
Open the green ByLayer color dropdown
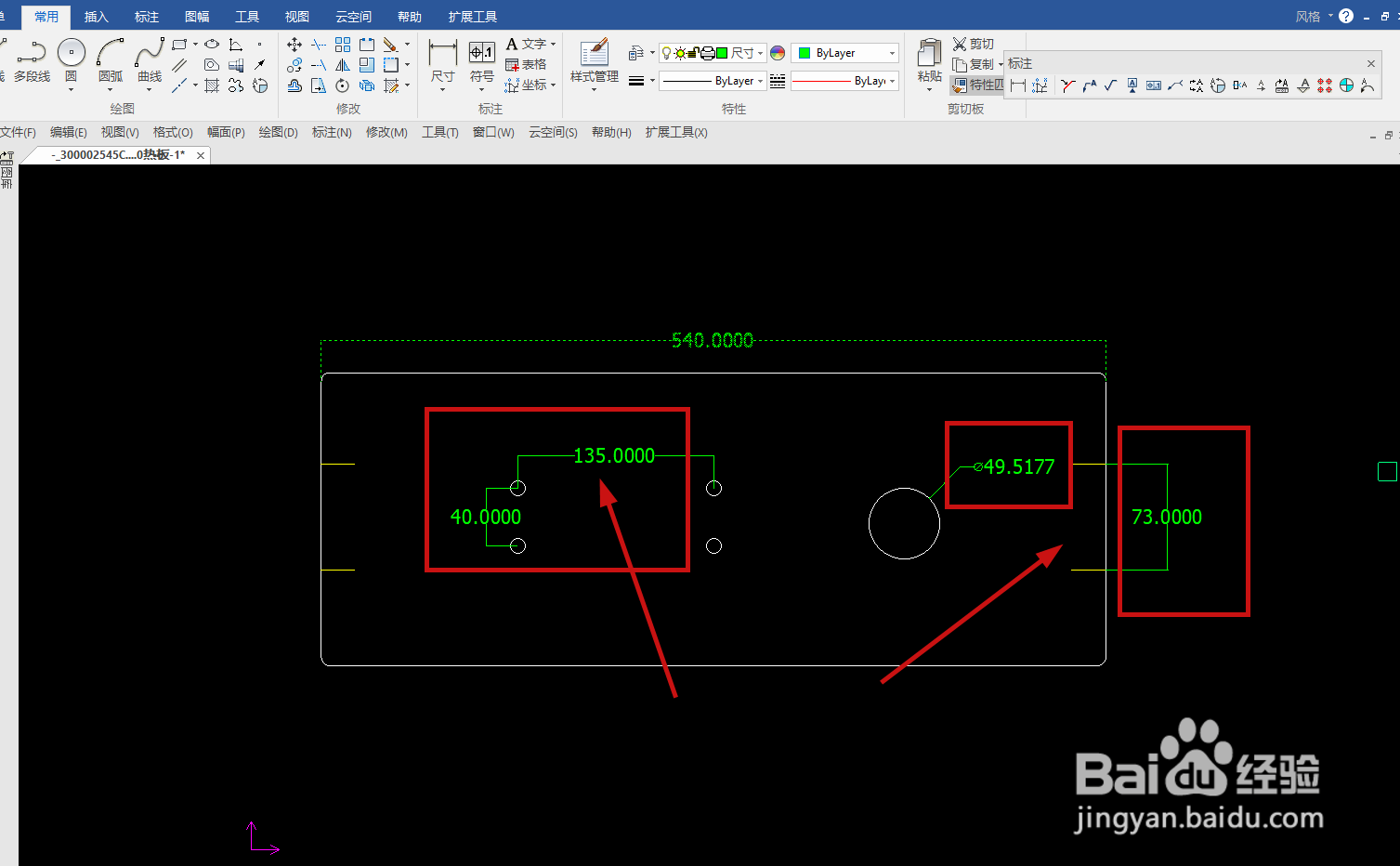click(x=844, y=53)
